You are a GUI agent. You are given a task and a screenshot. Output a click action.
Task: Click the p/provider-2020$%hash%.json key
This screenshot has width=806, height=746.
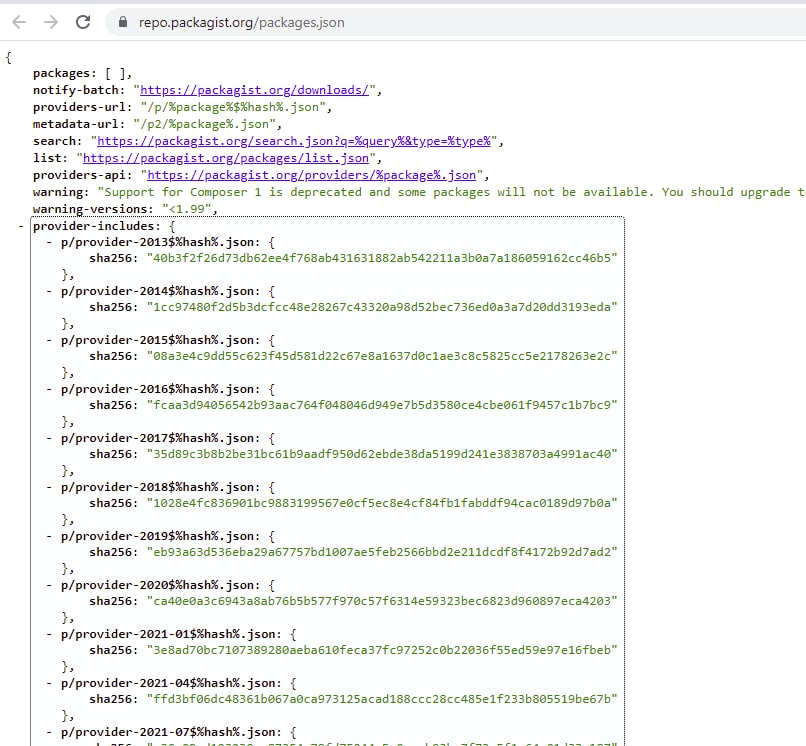point(161,585)
